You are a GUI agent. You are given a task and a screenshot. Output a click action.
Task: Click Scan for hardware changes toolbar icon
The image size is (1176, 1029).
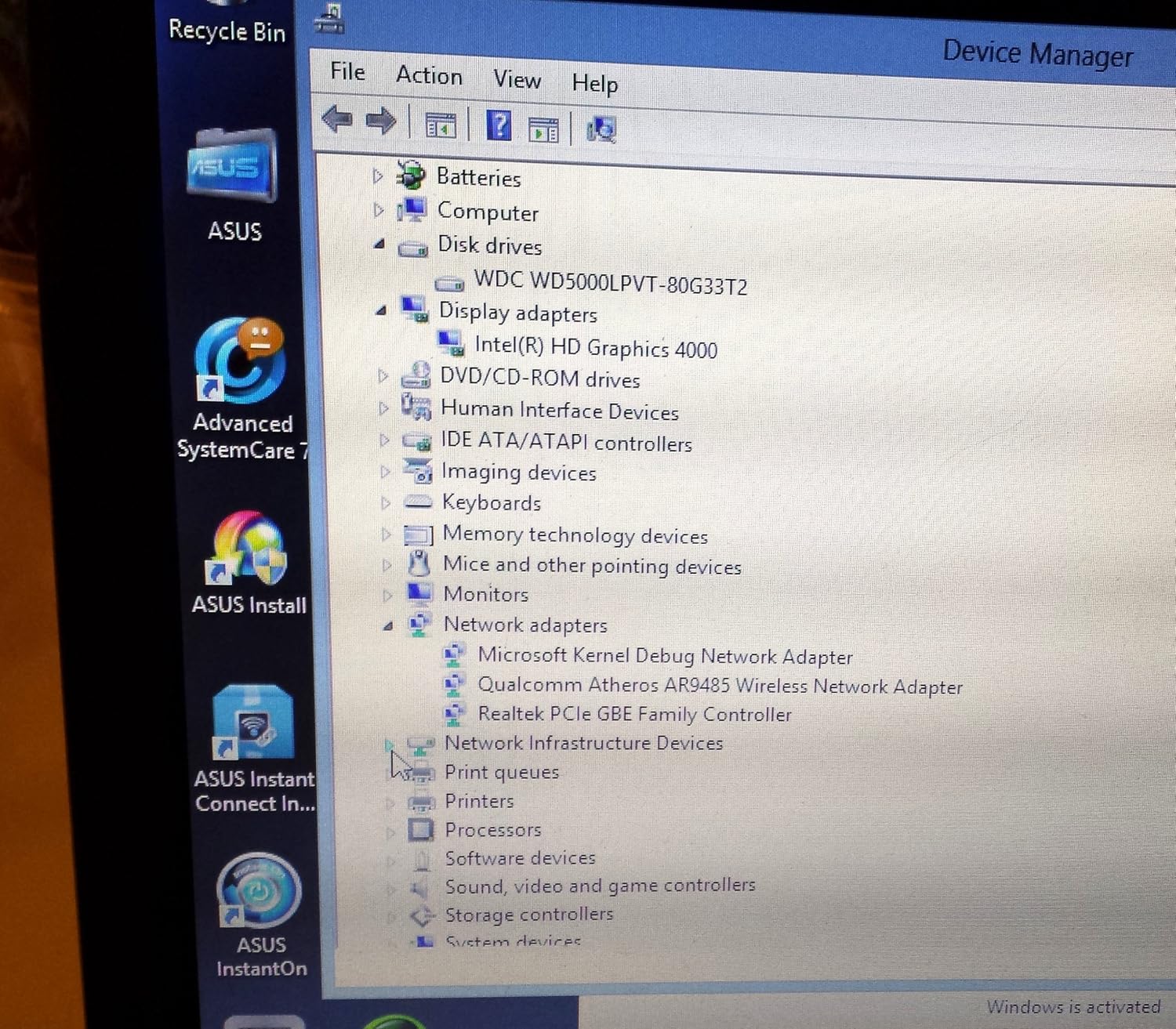pos(601,130)
